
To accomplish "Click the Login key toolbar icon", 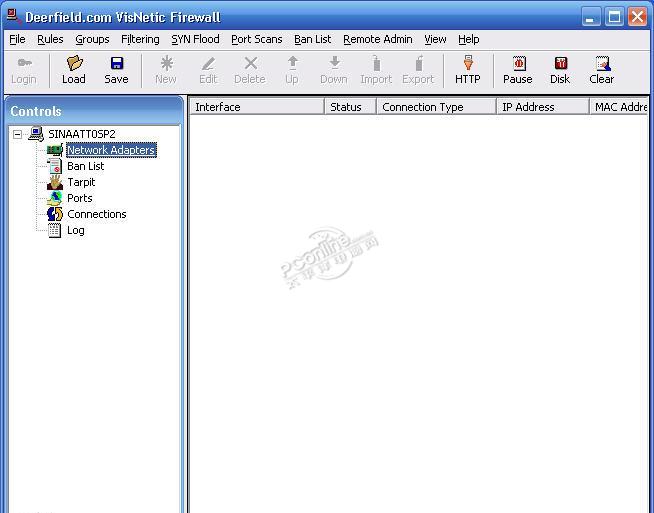I will 24,63.
